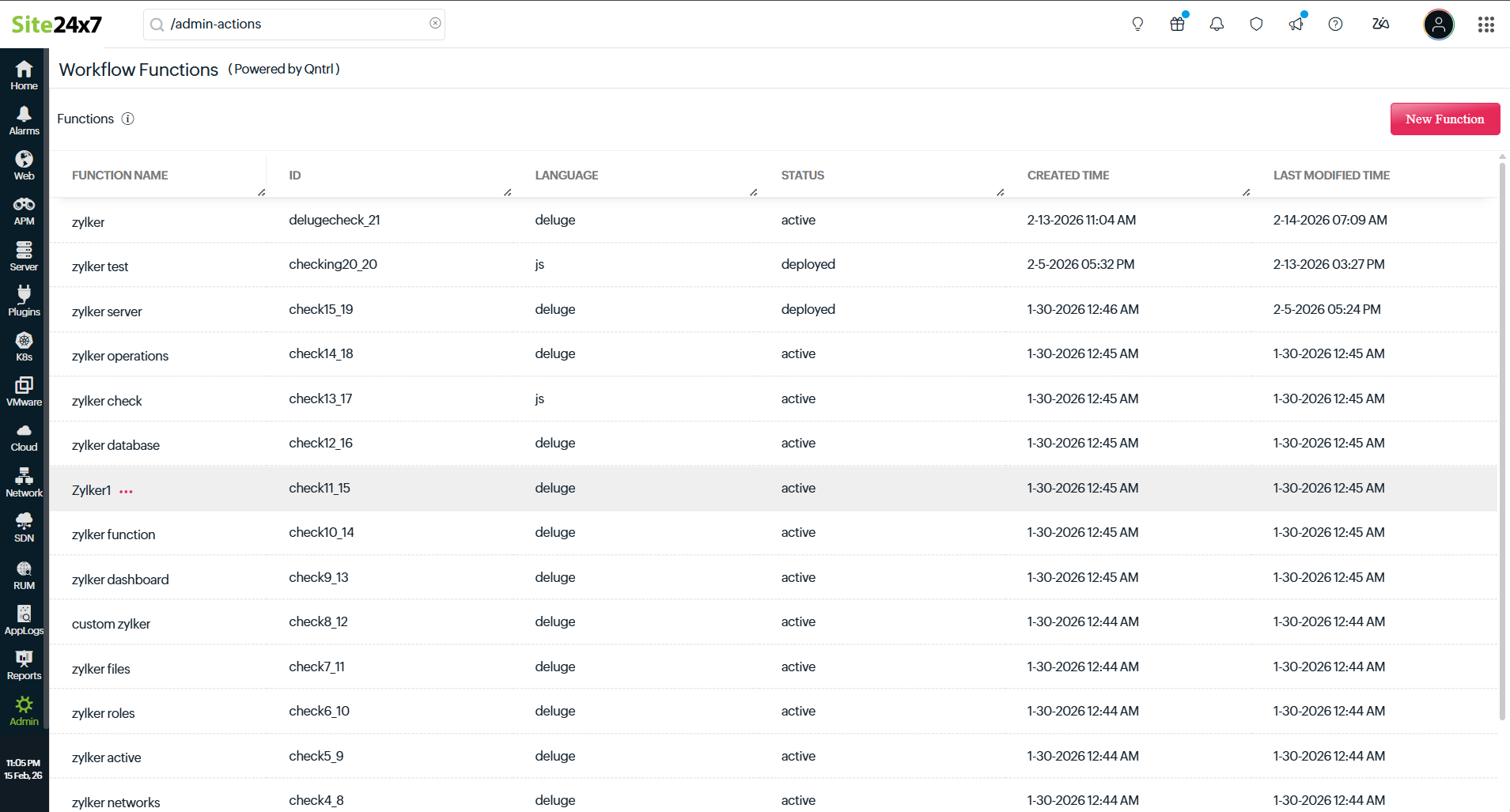
Task: Open the Reports section in sidebar
Action: pos(24,665)
